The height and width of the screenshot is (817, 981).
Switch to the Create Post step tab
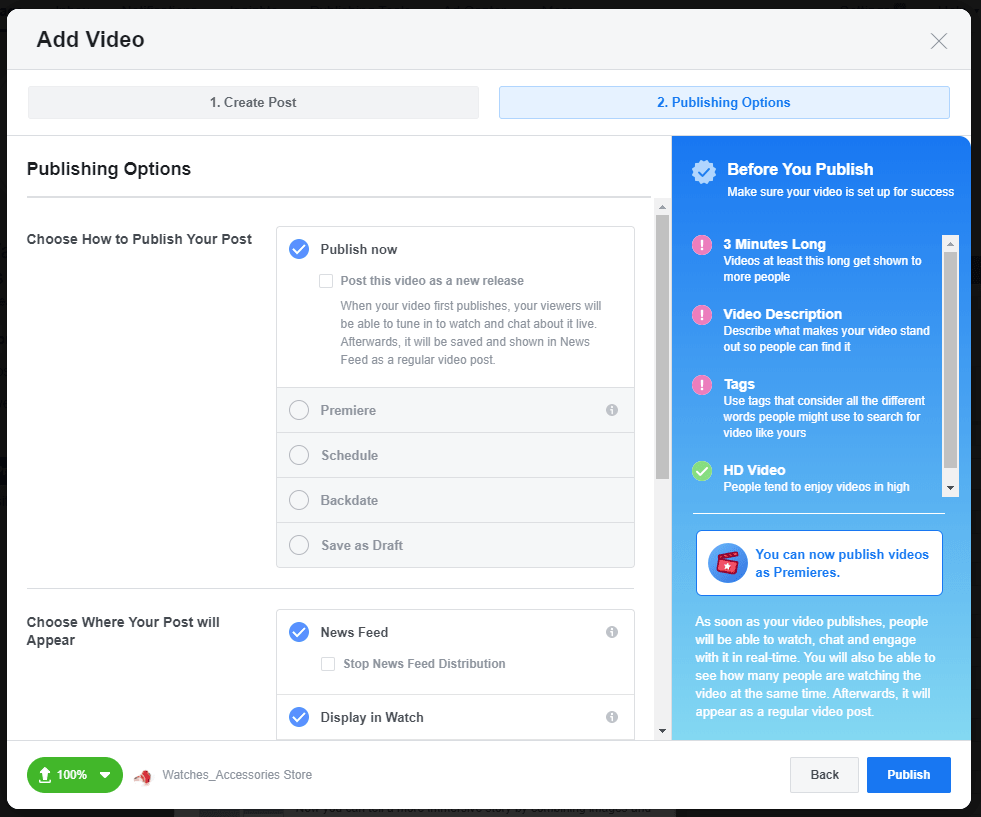tap(253, 103)
